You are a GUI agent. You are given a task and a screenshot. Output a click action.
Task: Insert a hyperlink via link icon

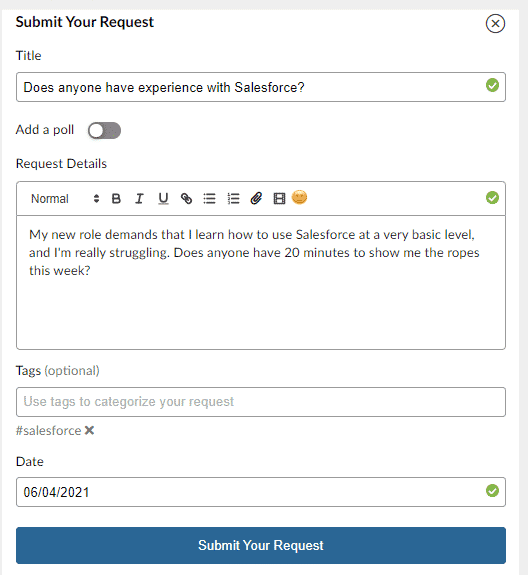[x=186, y=198]
